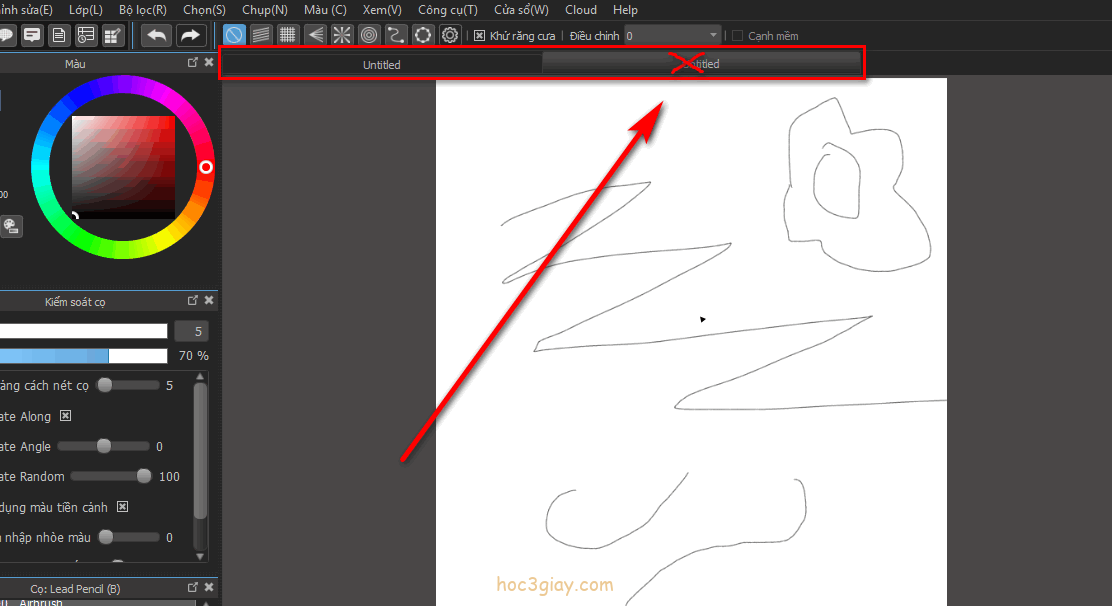Toggle the dụng màu tiền cảnh checkbox
1112x606 pixels.
pyautogui.click(x=123, y=507)
